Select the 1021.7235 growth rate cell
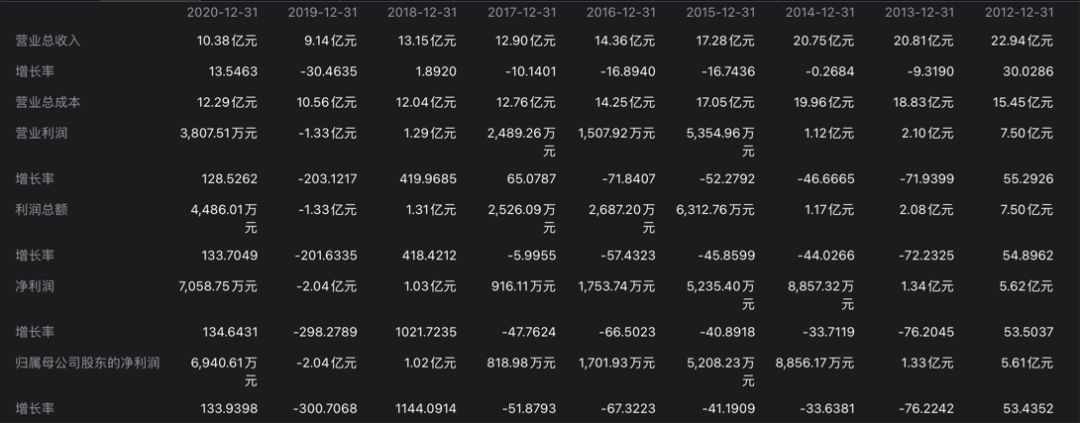Image resolution: width=1080 pixels, height=423 pixels. click(x=426, y=332)
